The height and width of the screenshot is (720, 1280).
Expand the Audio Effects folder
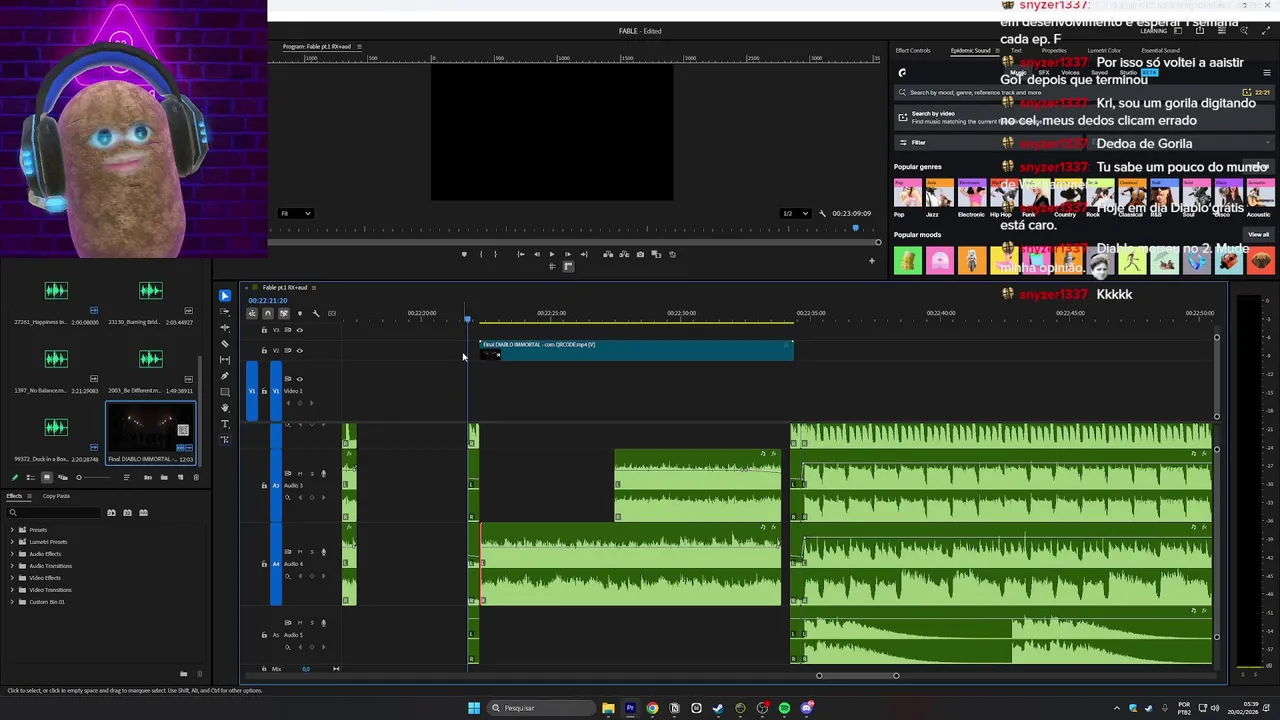tap(12, 554)
